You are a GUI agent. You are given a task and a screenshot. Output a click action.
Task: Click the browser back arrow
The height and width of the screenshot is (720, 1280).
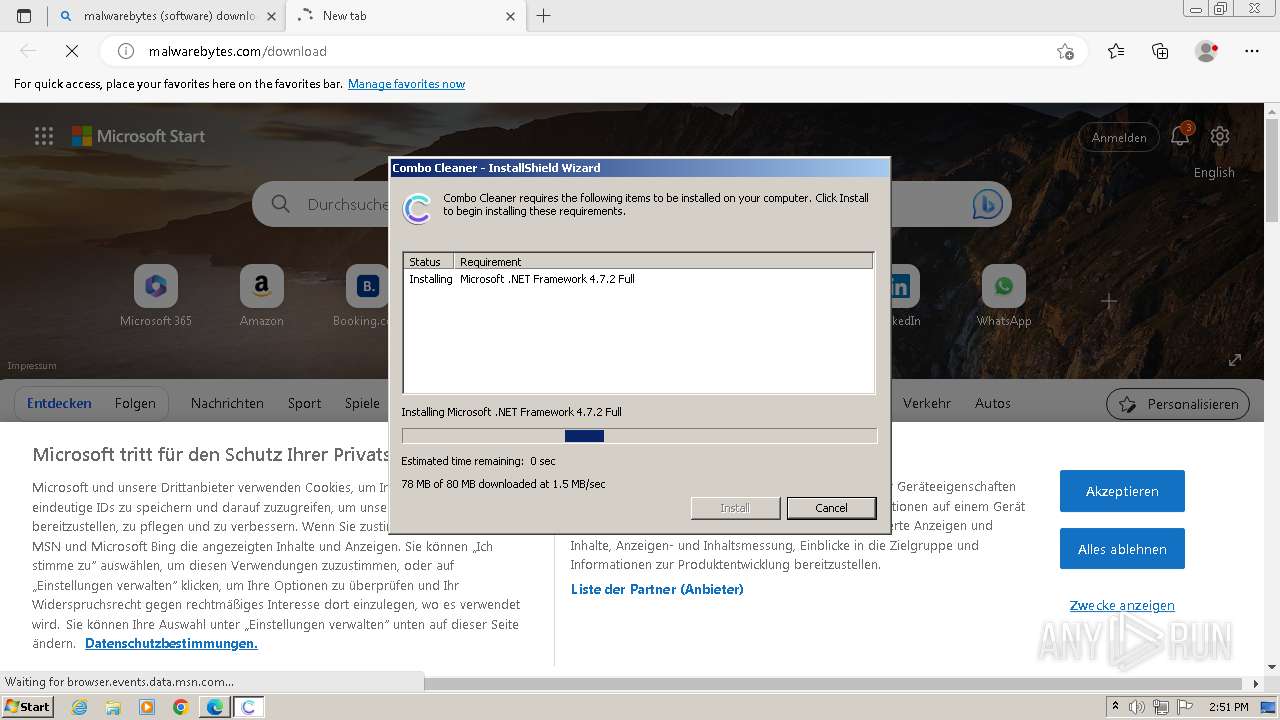tap(28, 51)
